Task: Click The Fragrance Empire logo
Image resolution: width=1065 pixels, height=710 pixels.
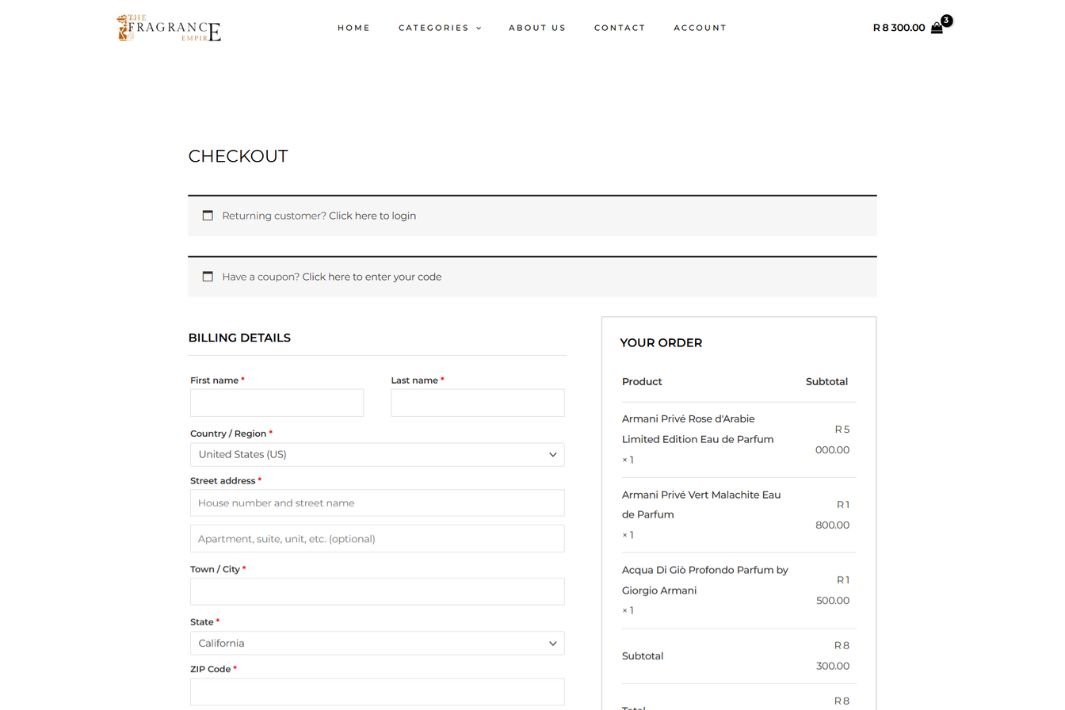Action: coord(168,28)
